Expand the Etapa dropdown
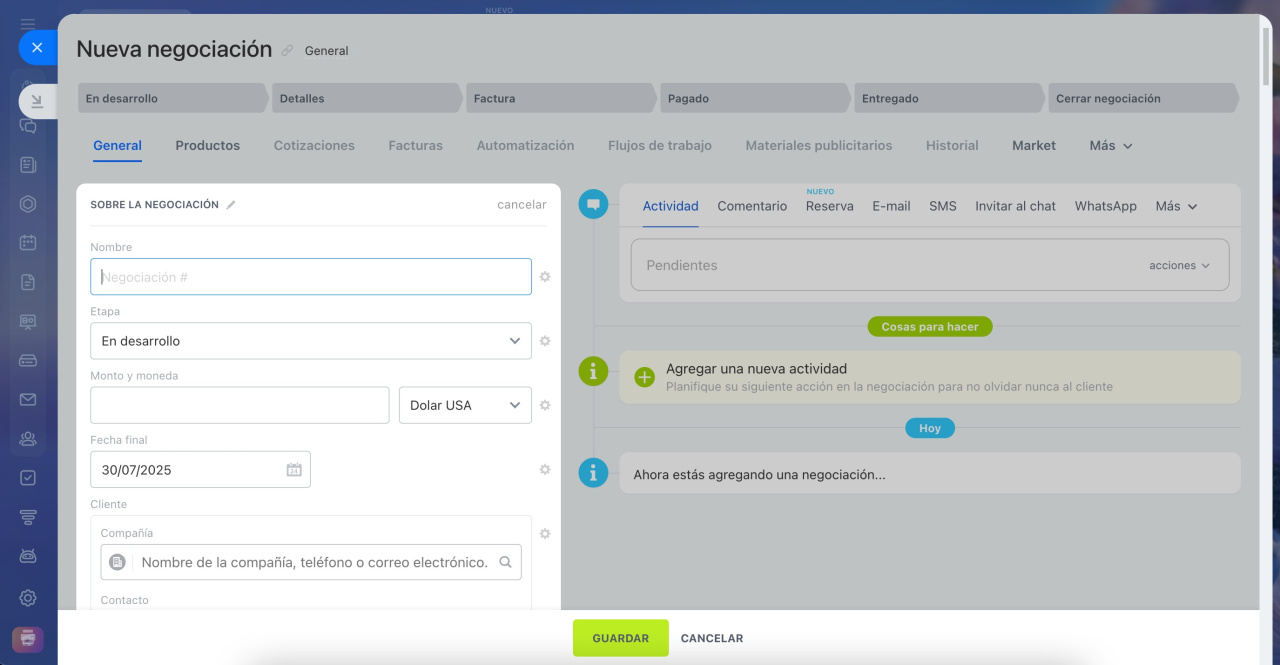The width and height of the screenshot is (1280, 665). click(311, 341)
